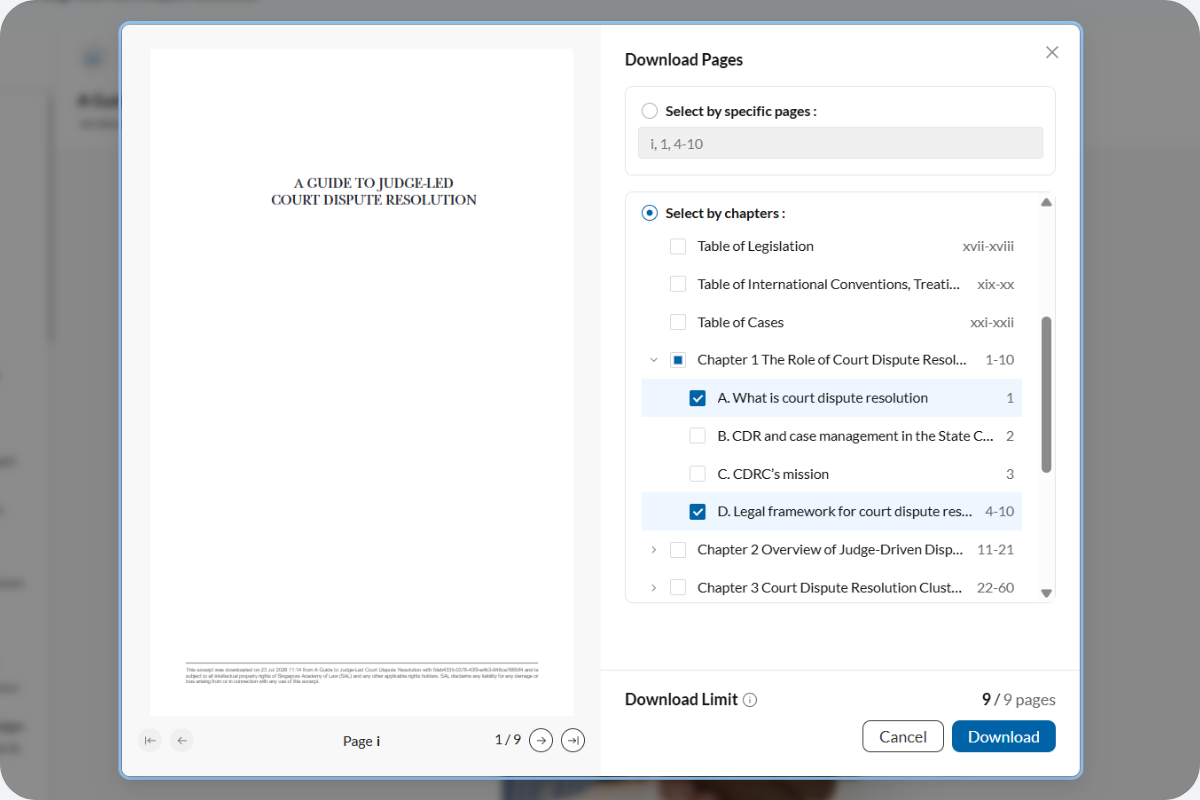Screen dimensions: 1200x800
Task: Uncheck 'A. What is court dispute resolution'
Action: 698,398
